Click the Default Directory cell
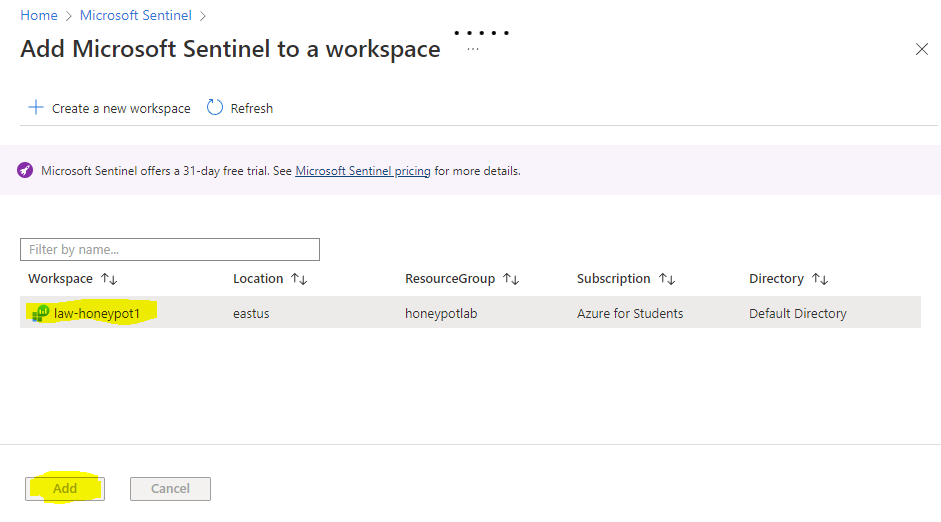The height and width of the screenshot is (522, 941). [x=798, y=313]
